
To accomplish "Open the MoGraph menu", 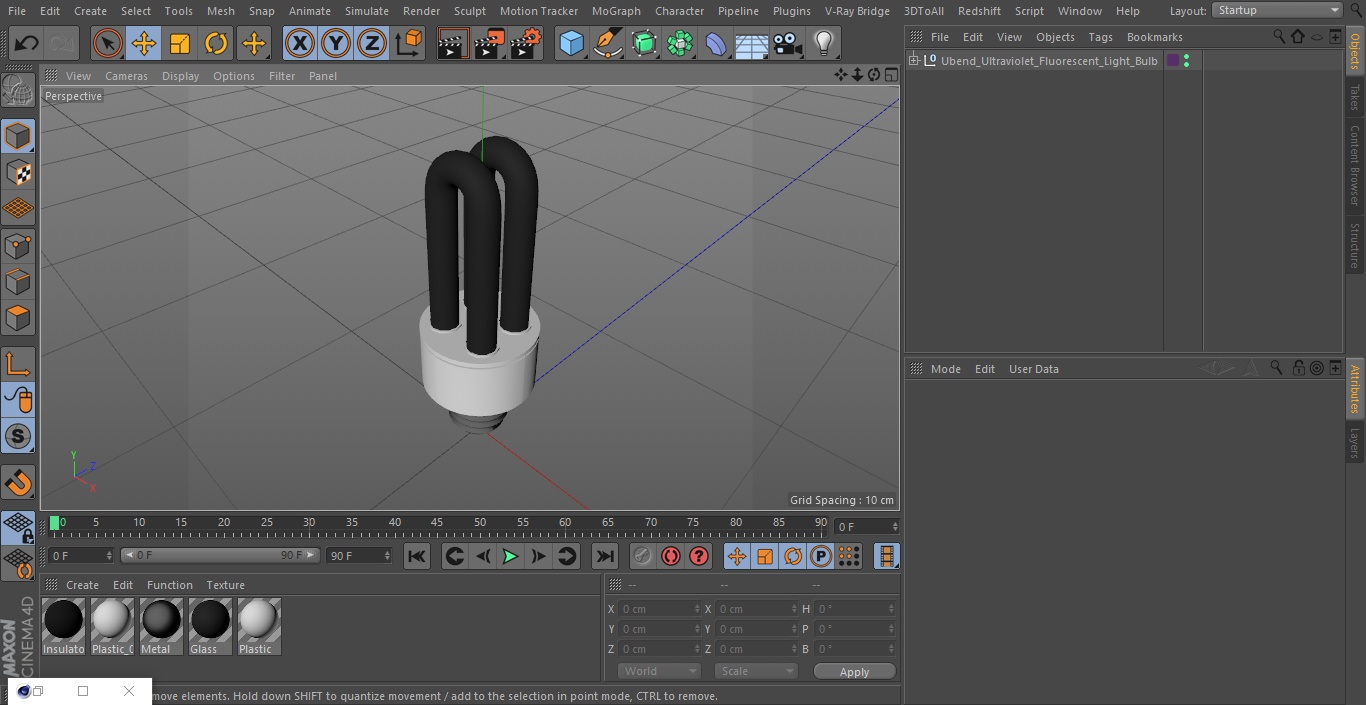I will (616, 11).
